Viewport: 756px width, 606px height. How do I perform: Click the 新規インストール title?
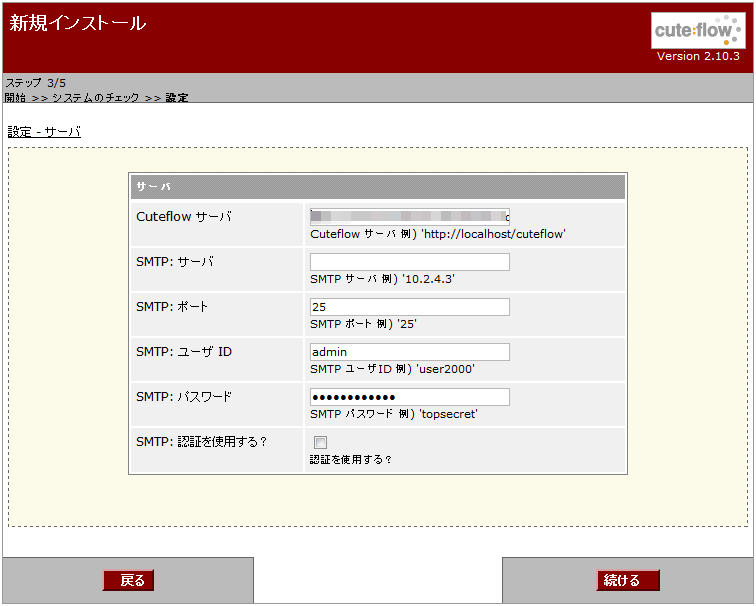tap(78, 23)
